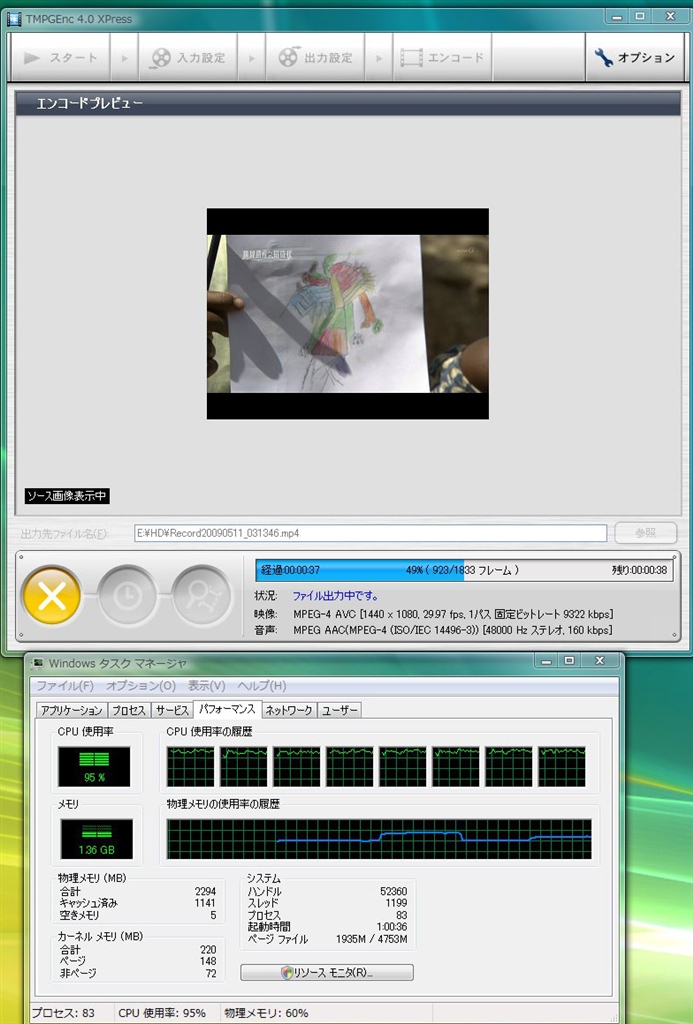Click the arrow after 出力設定 step

coord(379,57)
